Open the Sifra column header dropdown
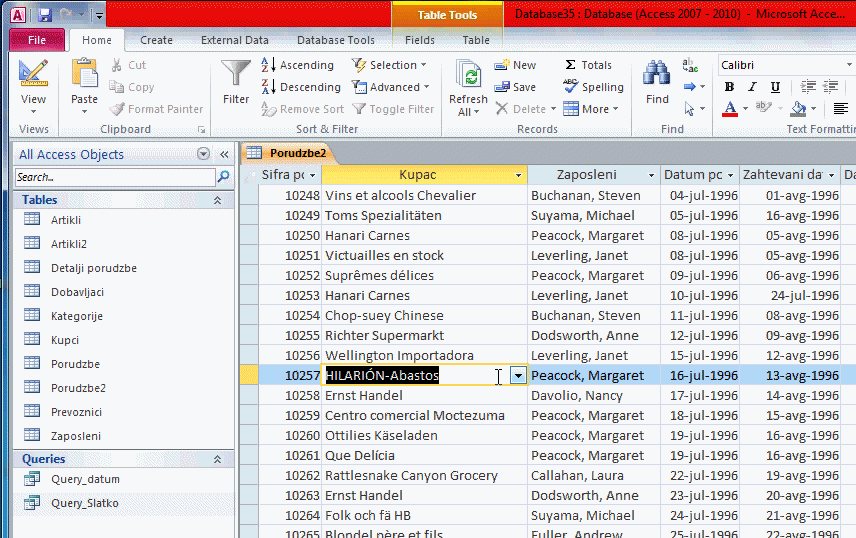 click(312, 175)
